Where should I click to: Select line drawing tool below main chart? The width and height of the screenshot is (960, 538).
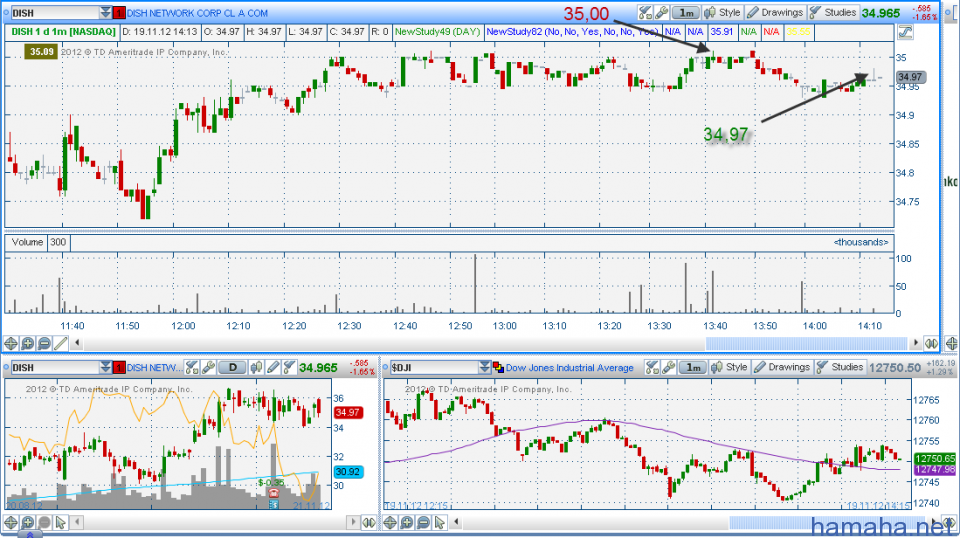click(x=61, y=343)
